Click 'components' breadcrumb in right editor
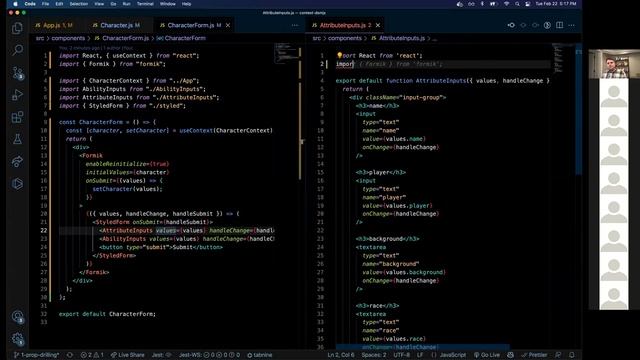This screenshot has height=360, width=640. (x=345, y=38)
